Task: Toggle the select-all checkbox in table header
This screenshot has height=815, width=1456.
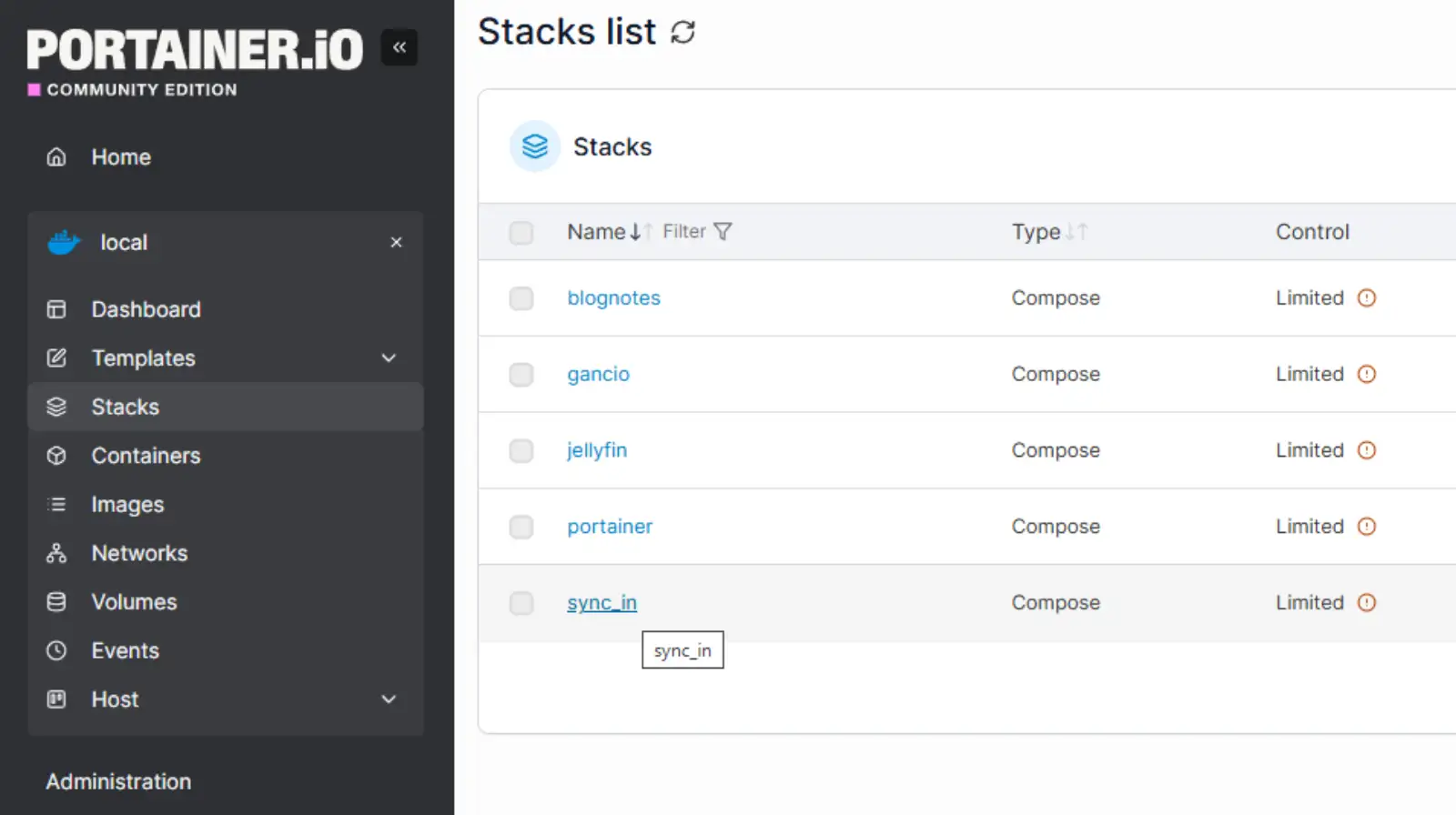Action: (521, 233)
